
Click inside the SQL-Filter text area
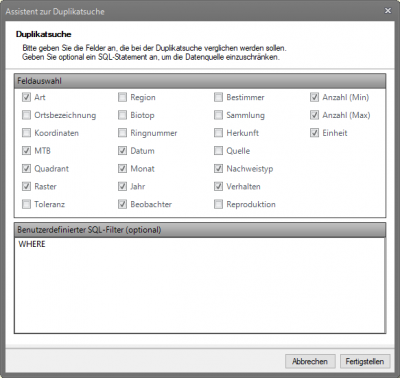coord(200,285)
